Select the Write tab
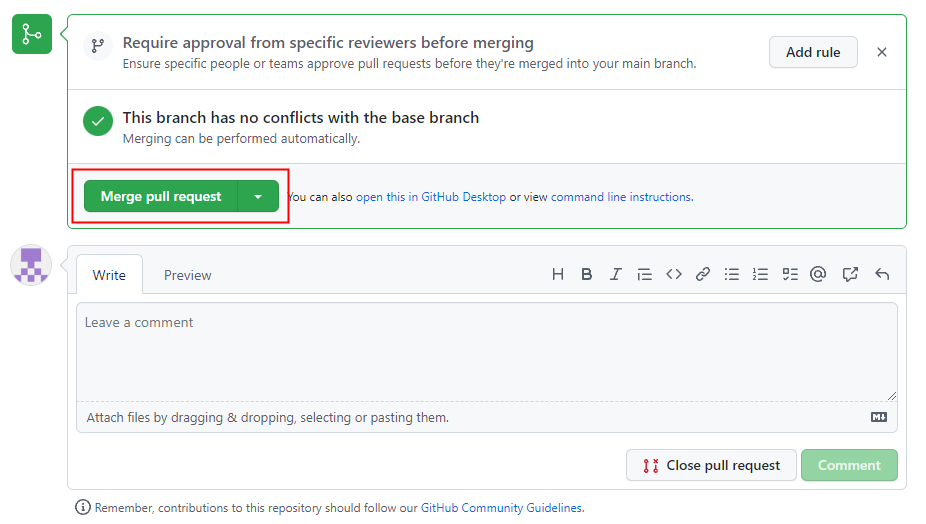This screenshot has width=926, height=524. [109, 275]
